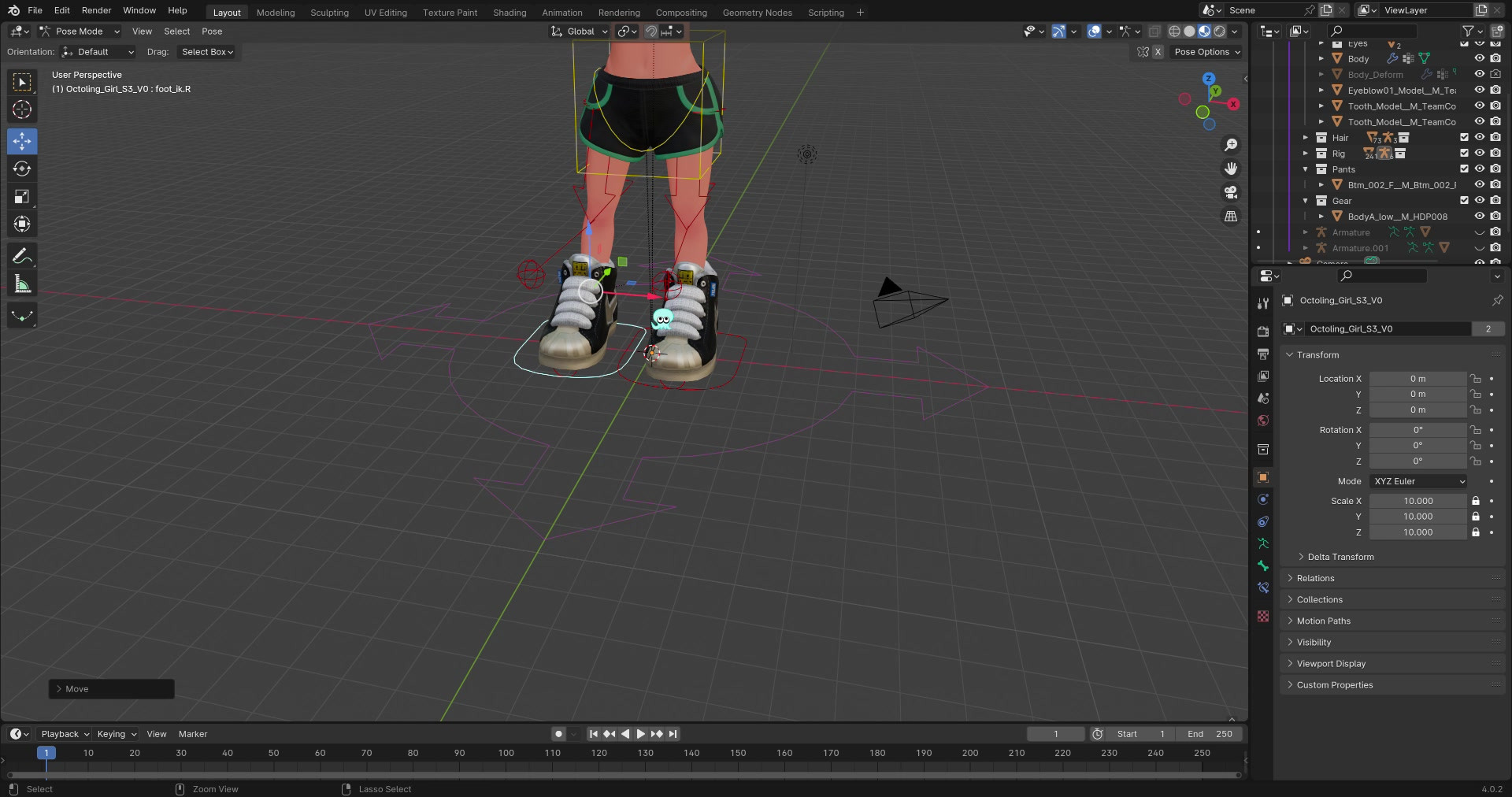Expand the Relations panel
1512x797 pixels.
pos(1315,578)
